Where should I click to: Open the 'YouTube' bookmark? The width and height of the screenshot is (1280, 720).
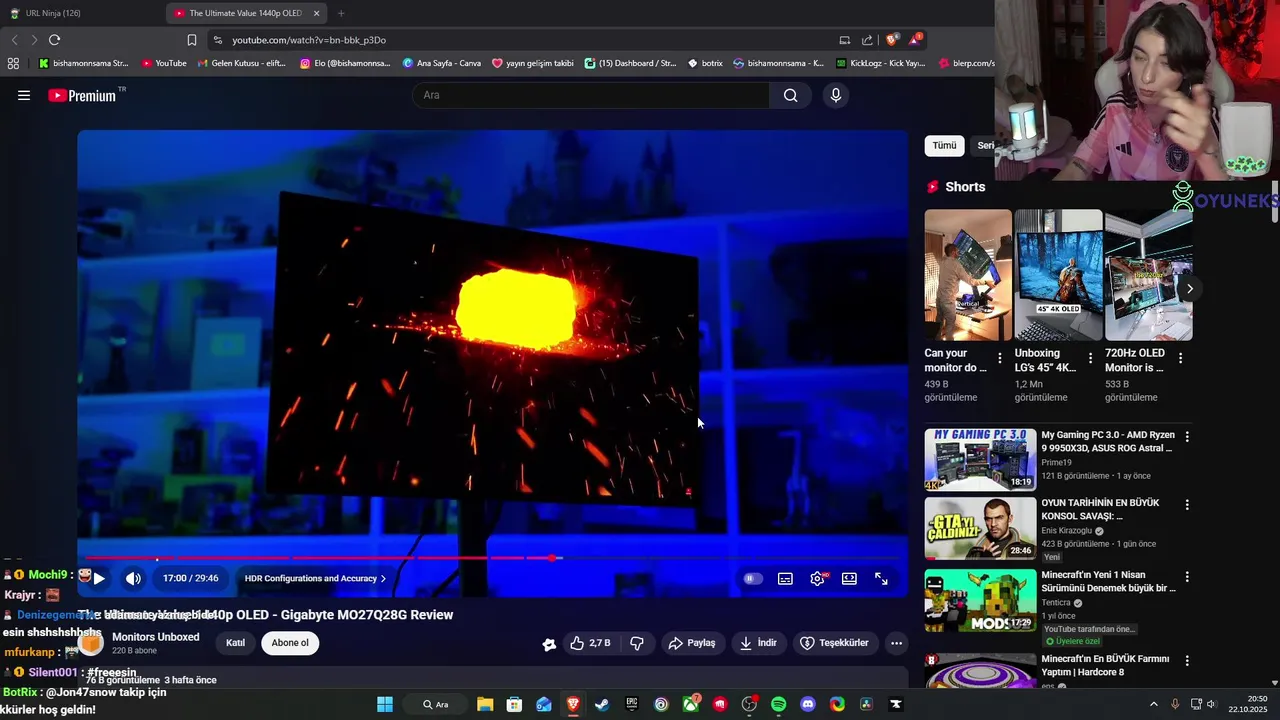point(164,63)
